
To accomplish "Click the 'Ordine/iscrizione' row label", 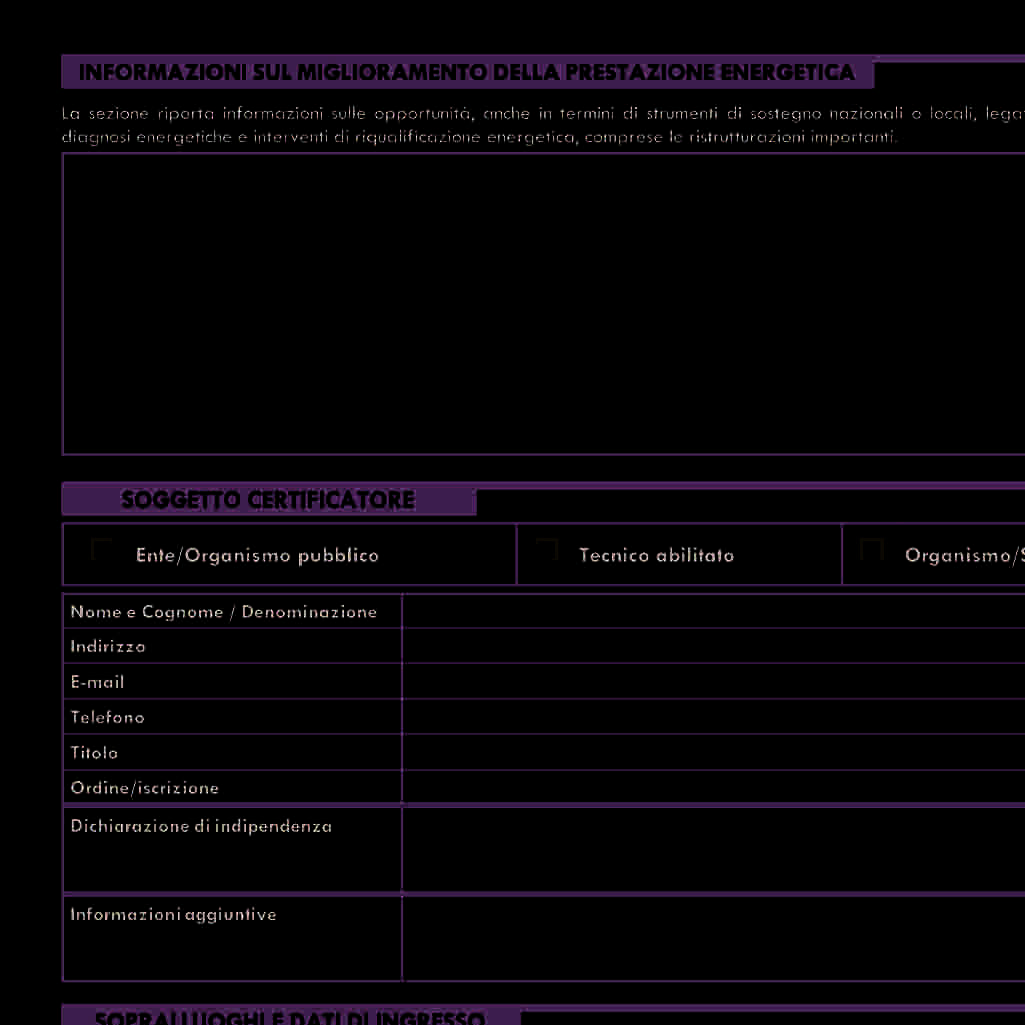I will (145, 788).
